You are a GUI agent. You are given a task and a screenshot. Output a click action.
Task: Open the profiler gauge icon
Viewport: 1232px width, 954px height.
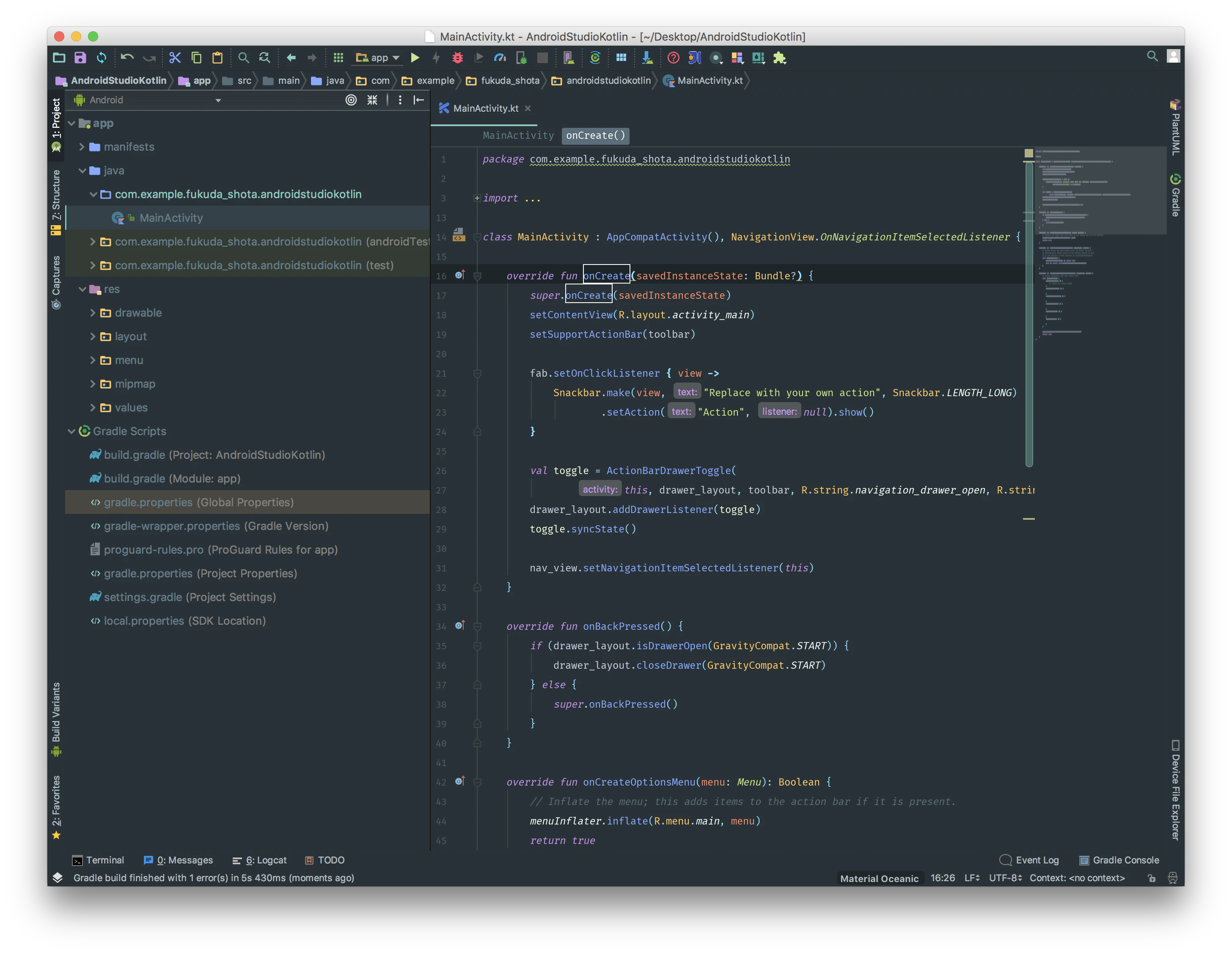pos(500,58)
